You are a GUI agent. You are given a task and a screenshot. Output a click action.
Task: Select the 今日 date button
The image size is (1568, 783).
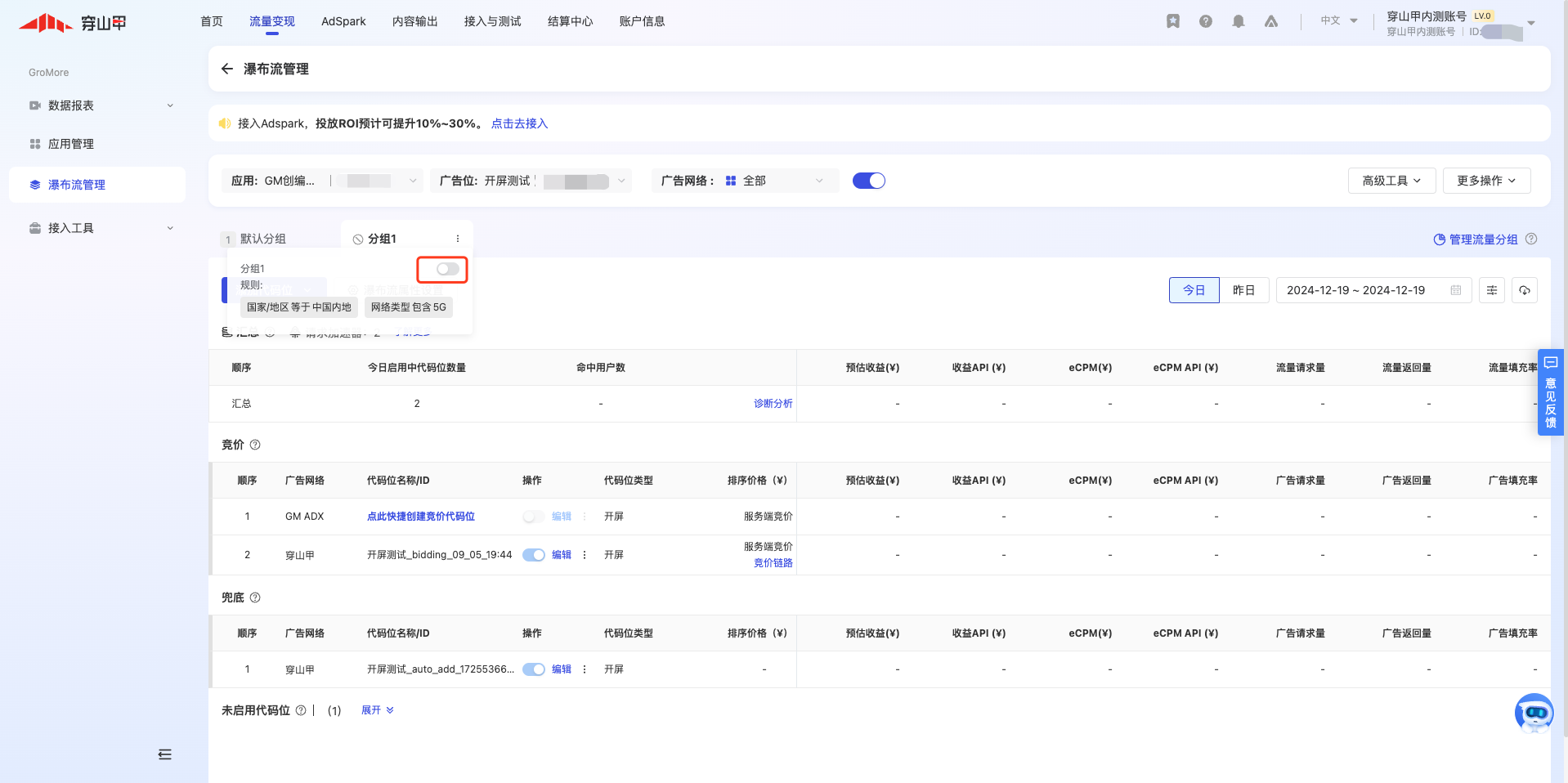(1194, 290)
